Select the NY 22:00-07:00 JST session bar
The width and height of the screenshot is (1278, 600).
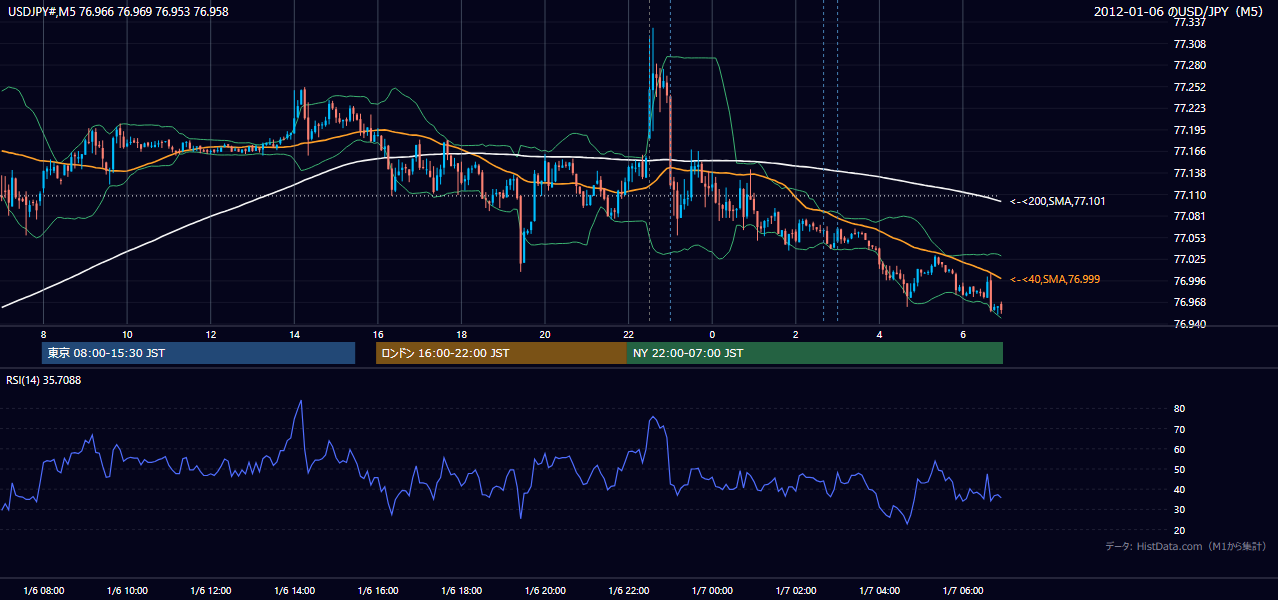point(815,353)
